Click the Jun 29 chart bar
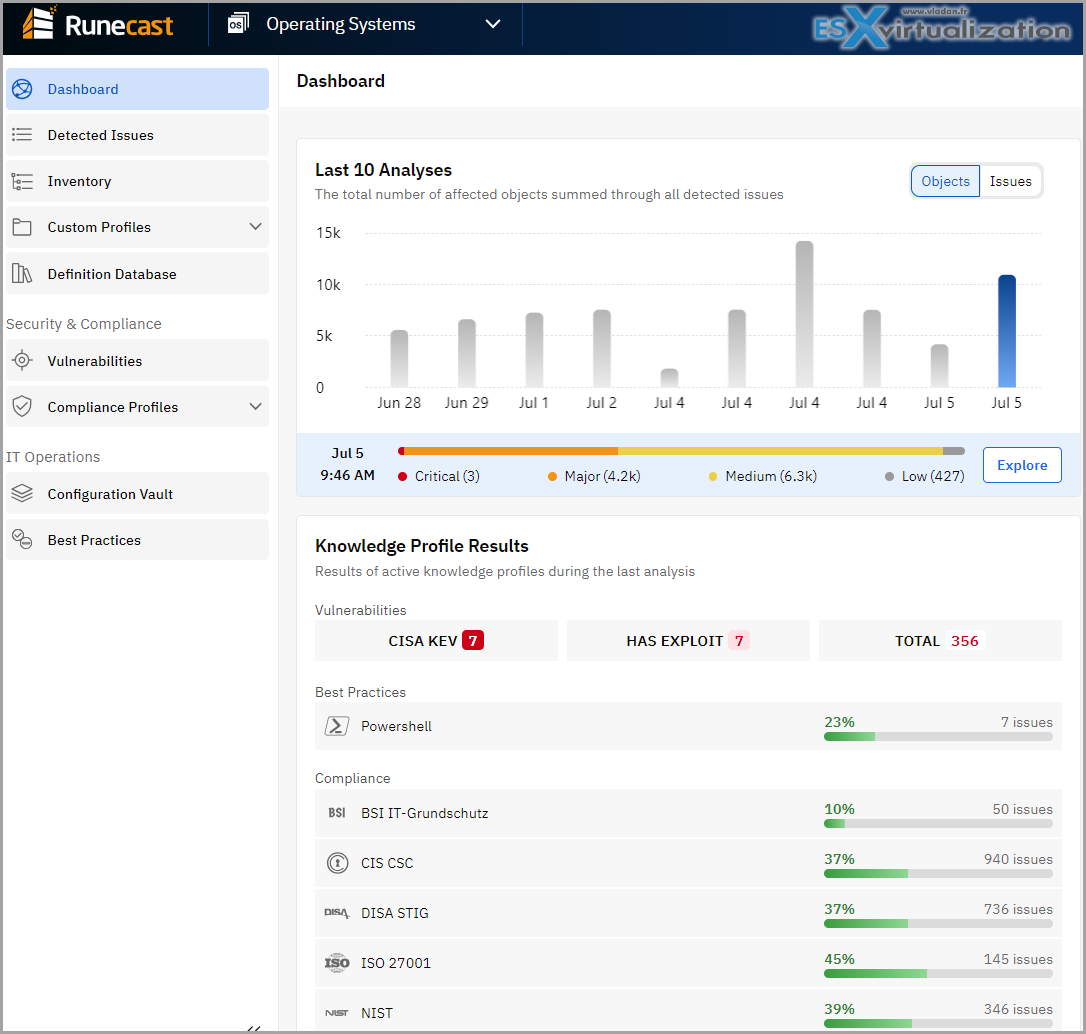Viewport: 1086px width, 1034px height. pos(467,353)
